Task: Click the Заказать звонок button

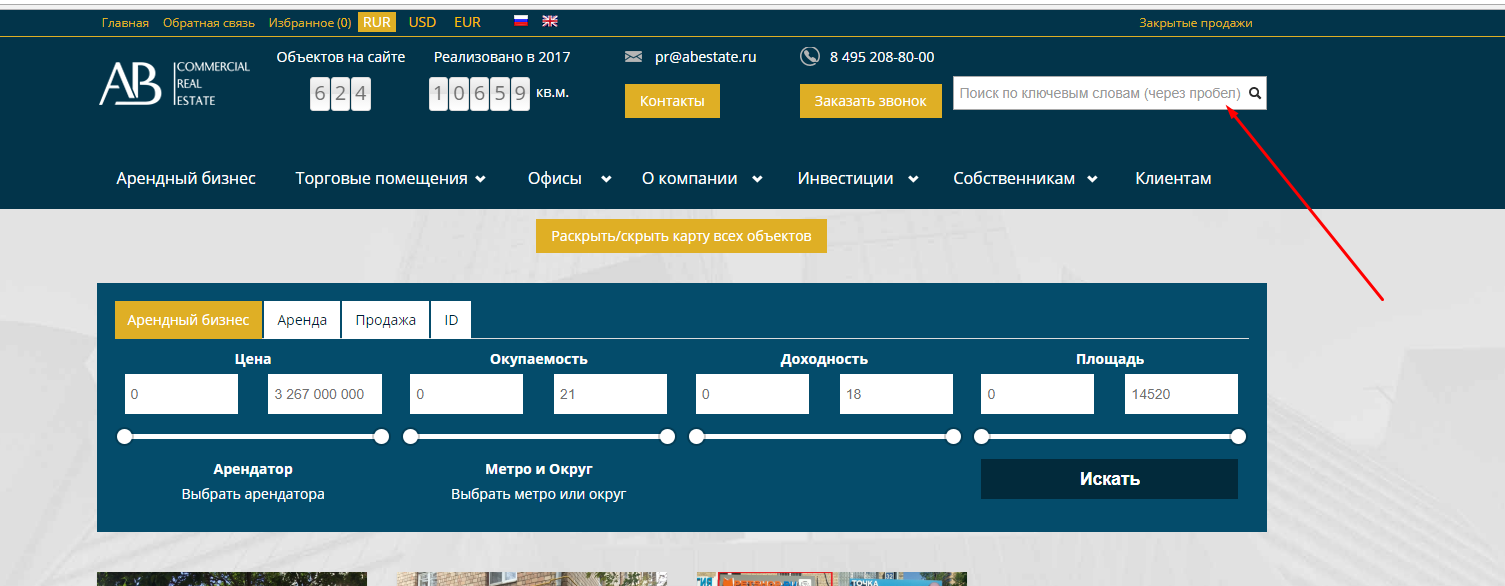Action: coord(870,101)
